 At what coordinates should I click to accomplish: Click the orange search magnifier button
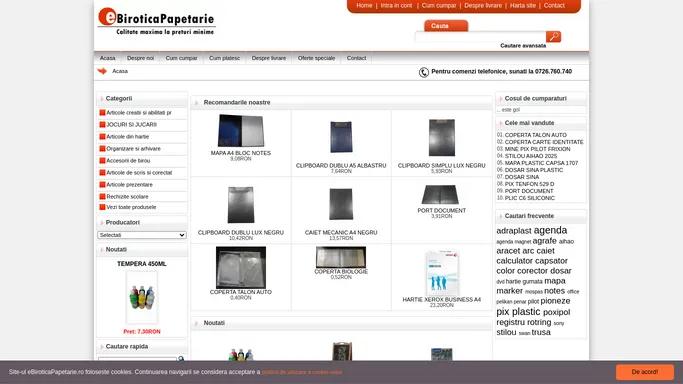[x=553, y=37]
